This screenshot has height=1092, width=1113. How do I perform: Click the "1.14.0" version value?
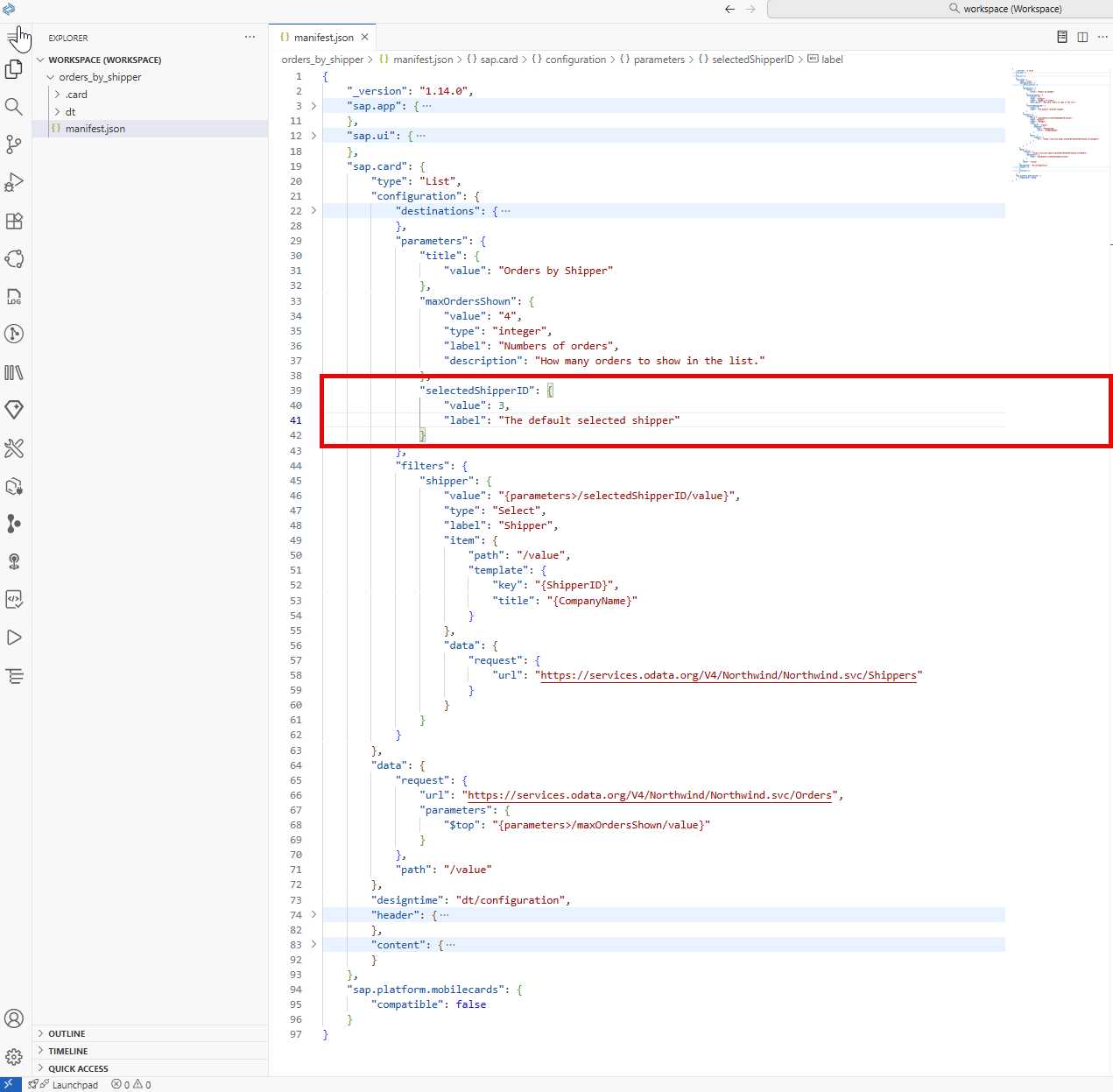tap(443, 91)
